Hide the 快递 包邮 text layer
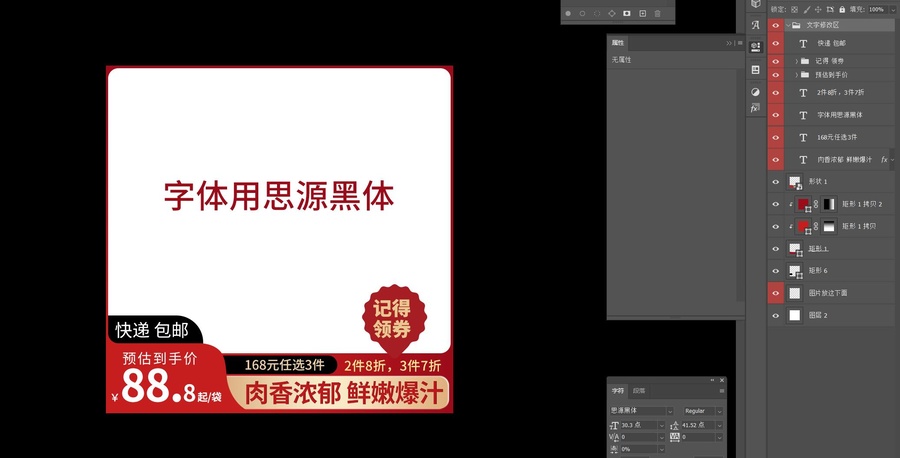Screen dimensions: 900x458 pos(775,43)
